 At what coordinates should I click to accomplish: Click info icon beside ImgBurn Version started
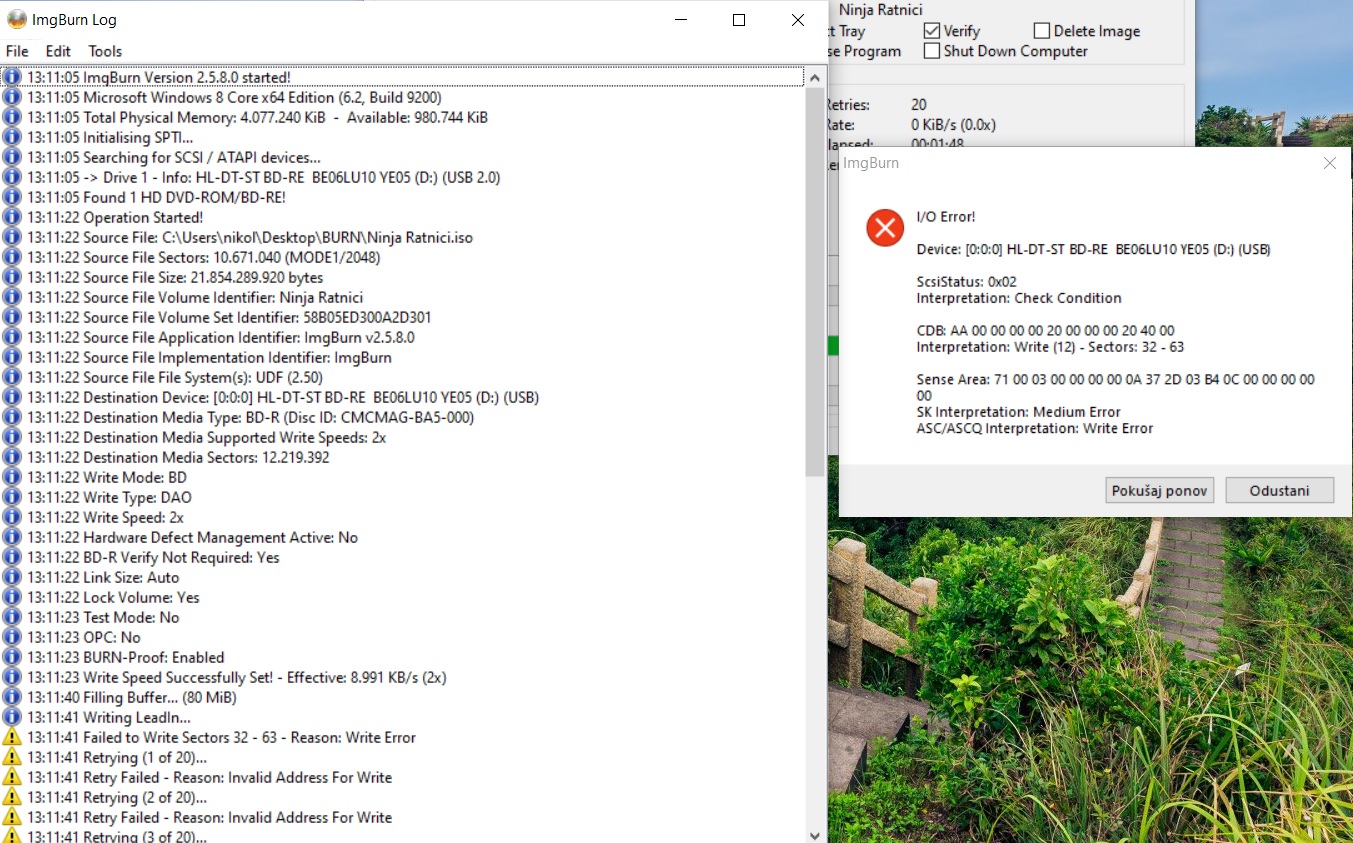(12, 77)
